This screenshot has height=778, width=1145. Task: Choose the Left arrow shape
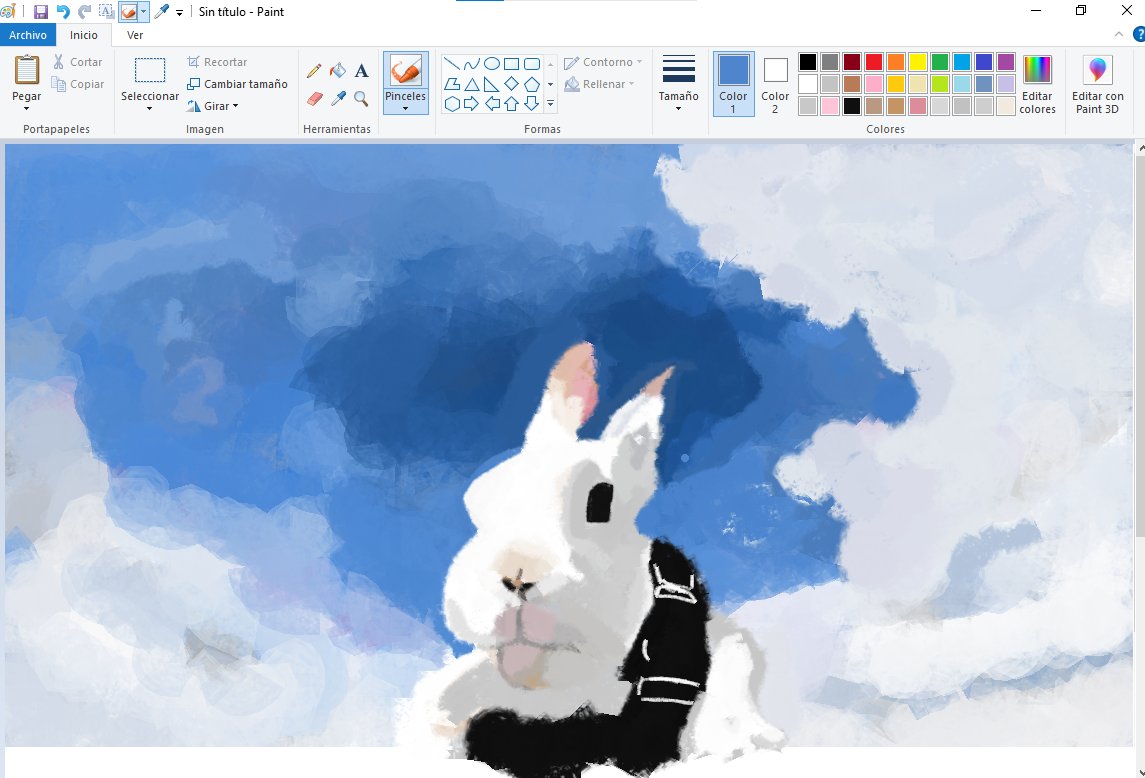point(491,104)
